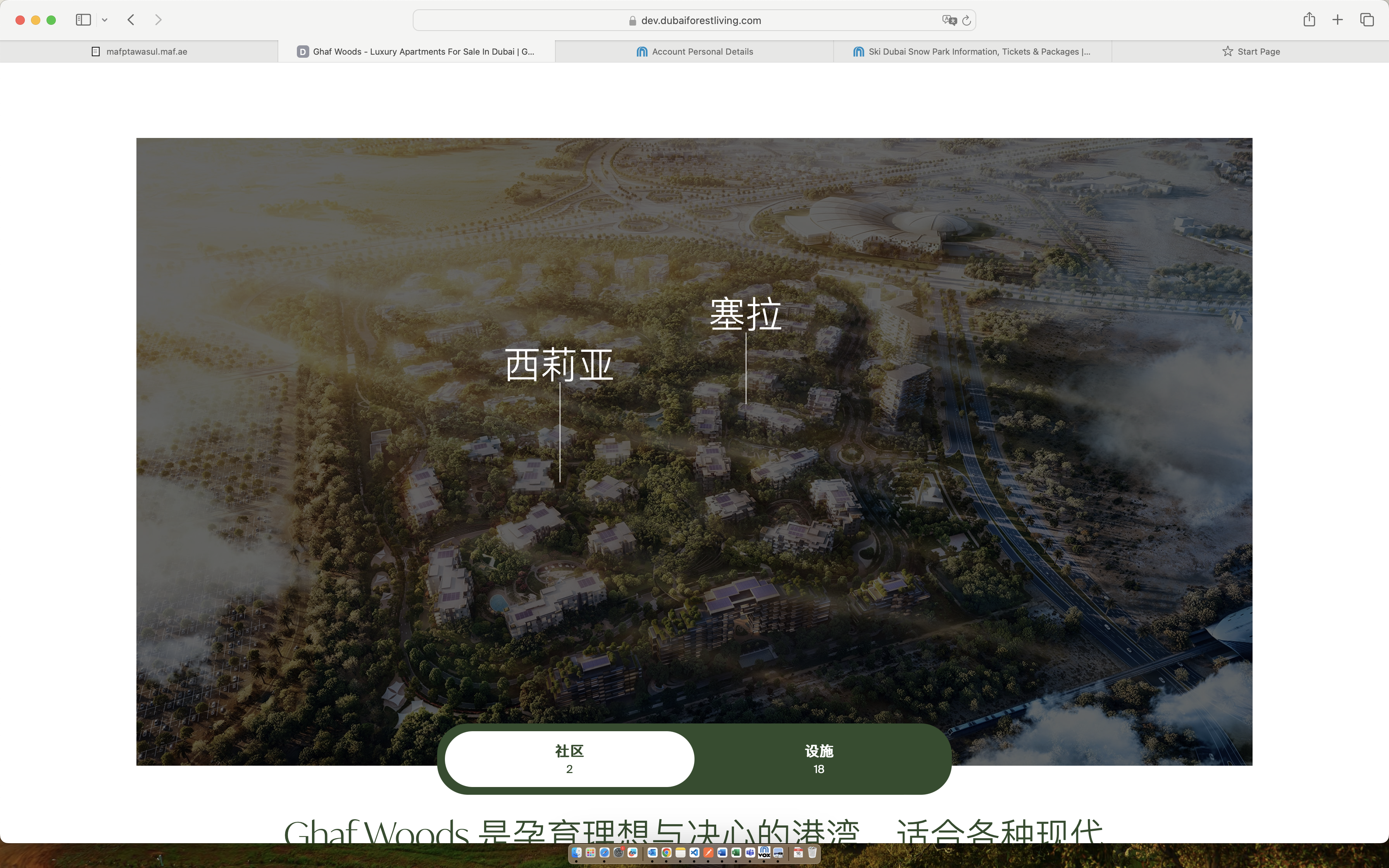Switch to the mafptawasul.maf.ae tab

(139, 52)
